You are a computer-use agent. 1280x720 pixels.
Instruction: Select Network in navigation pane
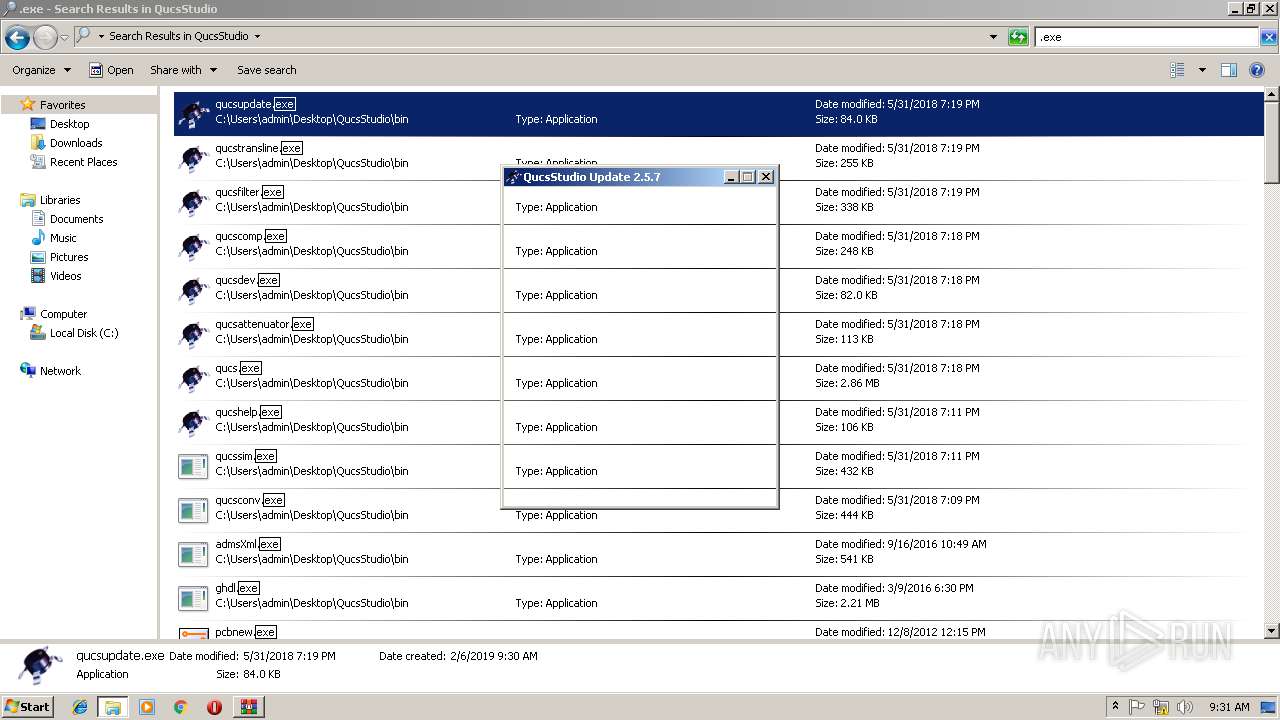click(60, 371)
